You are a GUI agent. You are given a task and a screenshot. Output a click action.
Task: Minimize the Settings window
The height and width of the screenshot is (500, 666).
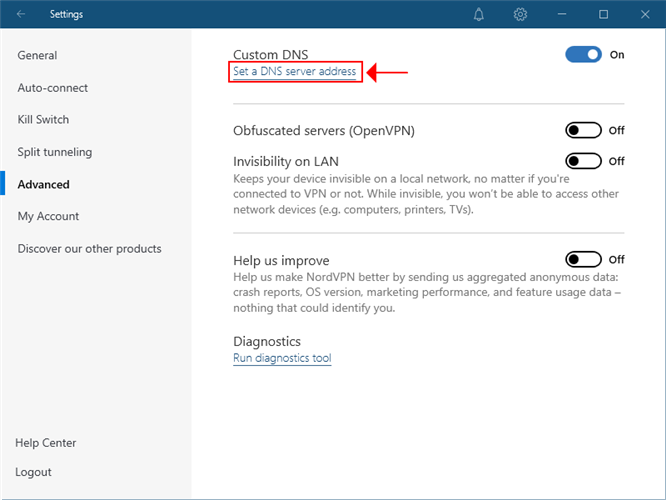(562, 15)
